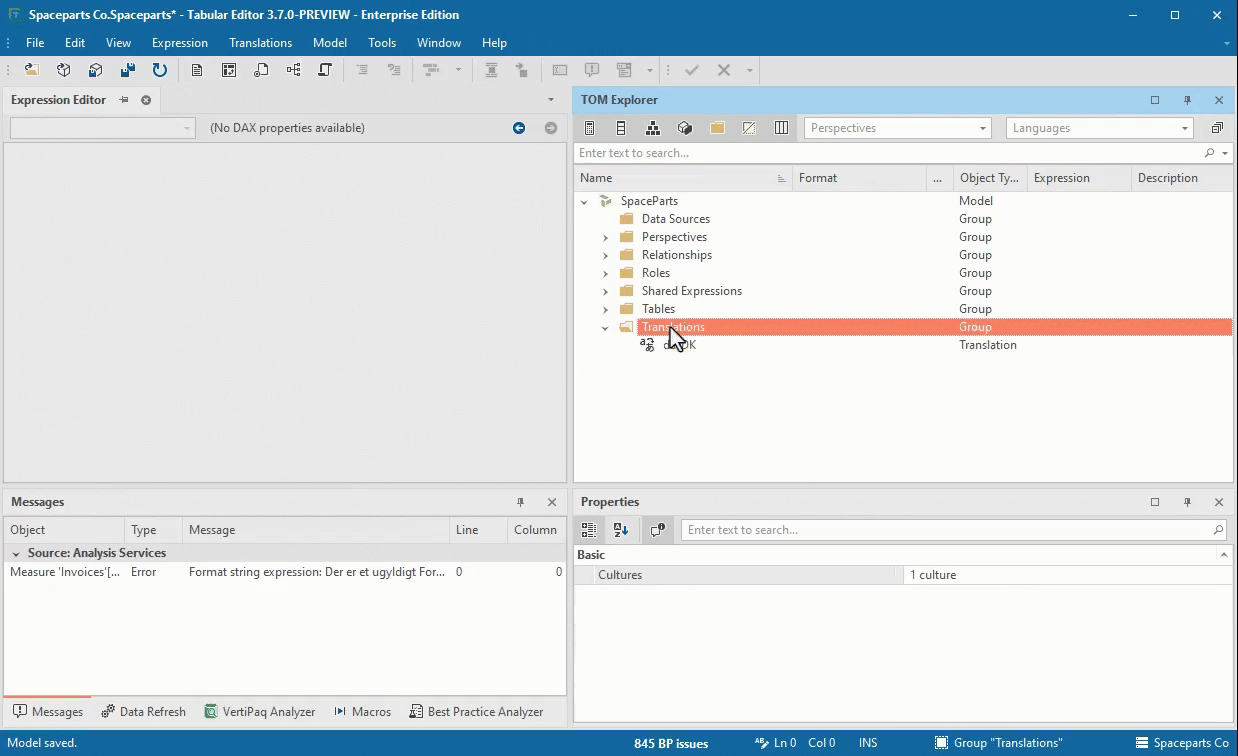Navigate back with the blue arrow in Expression Editor
Viewport: 1238px width, 756px height.
pos(519,128)
